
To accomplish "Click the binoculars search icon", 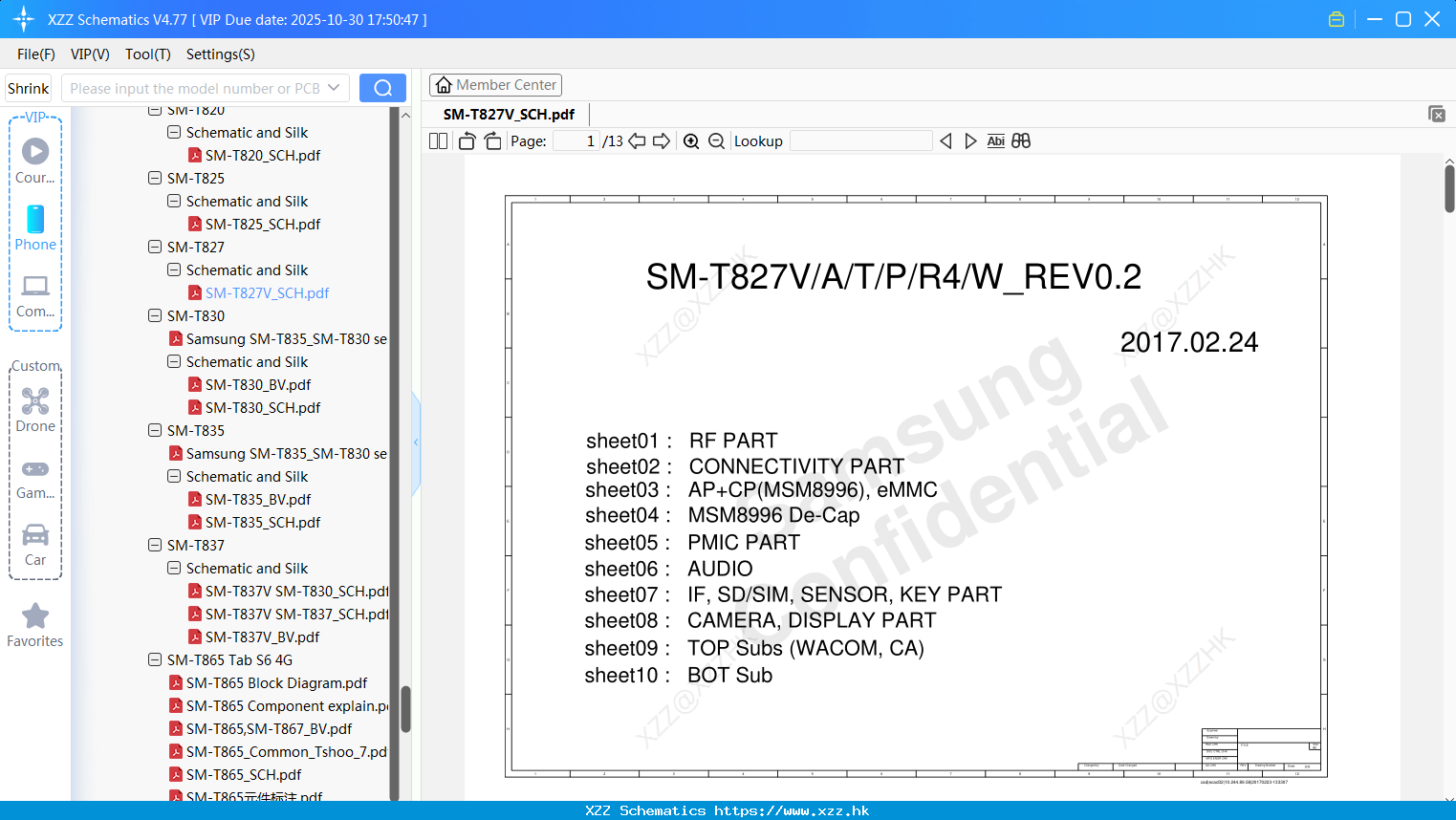I will tap(1021, 141).
